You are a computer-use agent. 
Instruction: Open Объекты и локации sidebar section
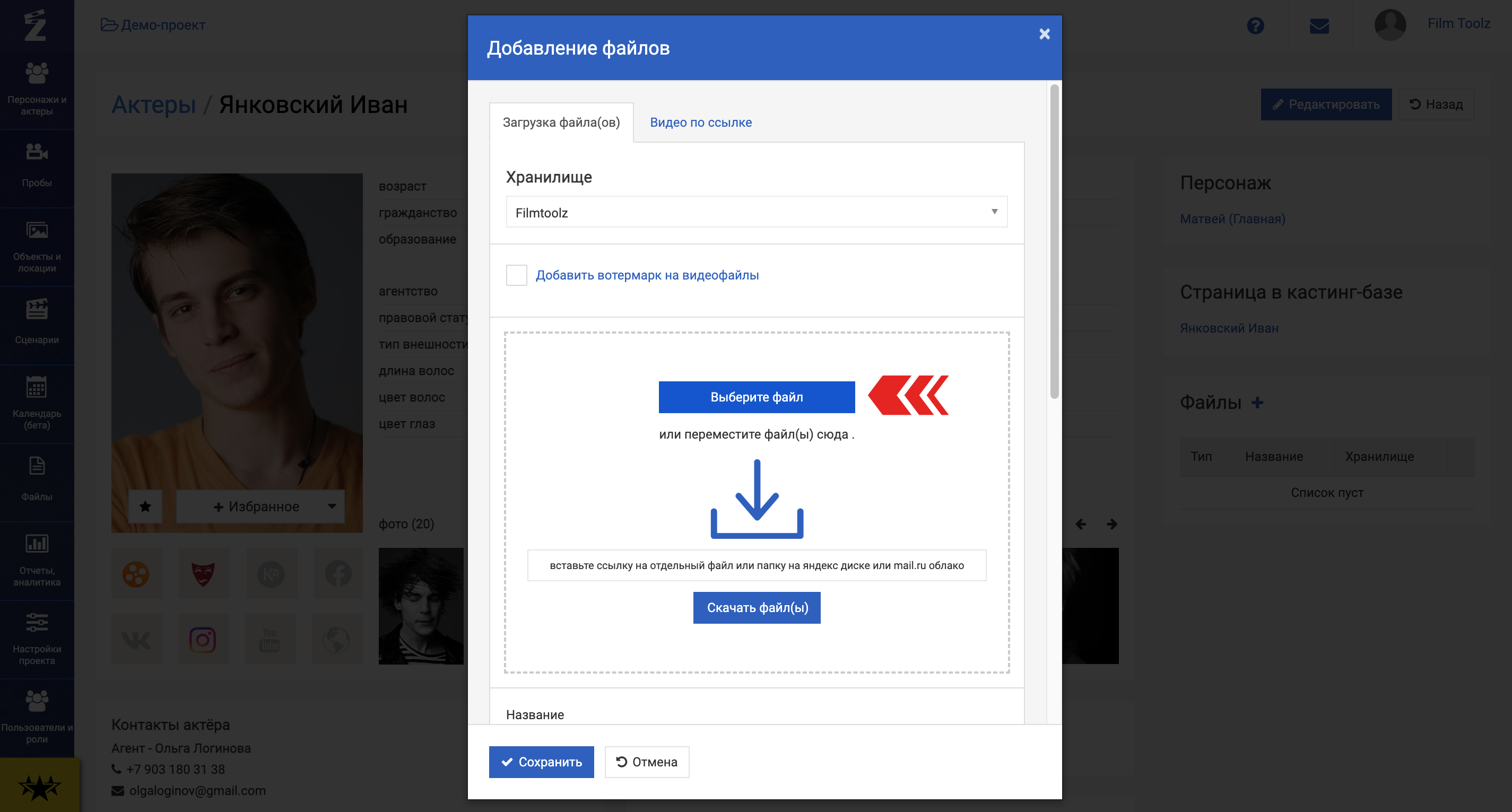click(37, 247)
